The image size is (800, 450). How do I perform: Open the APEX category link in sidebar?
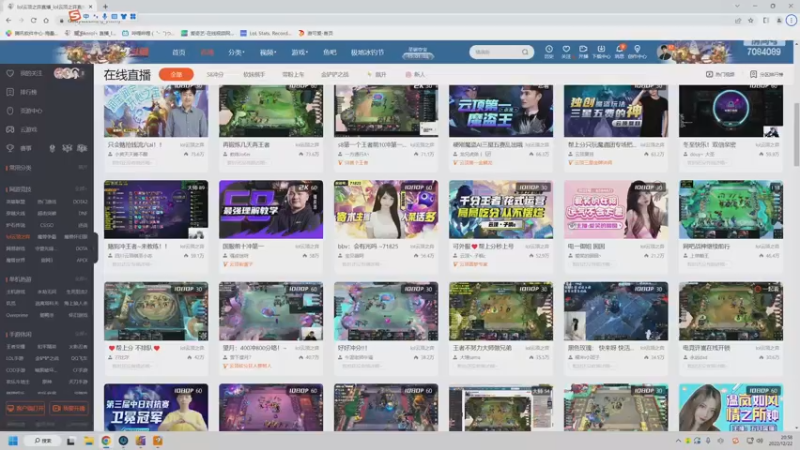tap(82, 260)
